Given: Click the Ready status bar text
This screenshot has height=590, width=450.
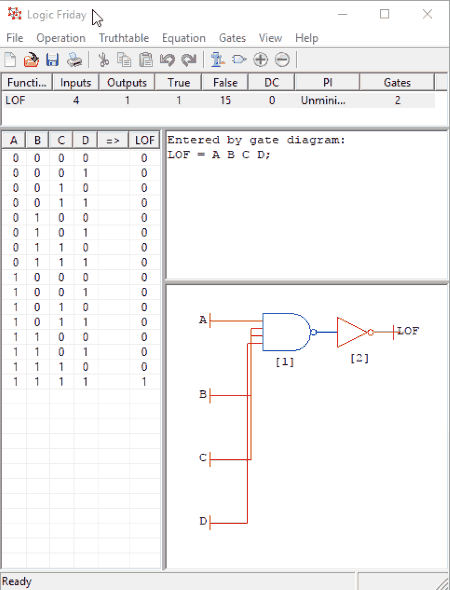Looking at the screenshot, I should [17, 581].
